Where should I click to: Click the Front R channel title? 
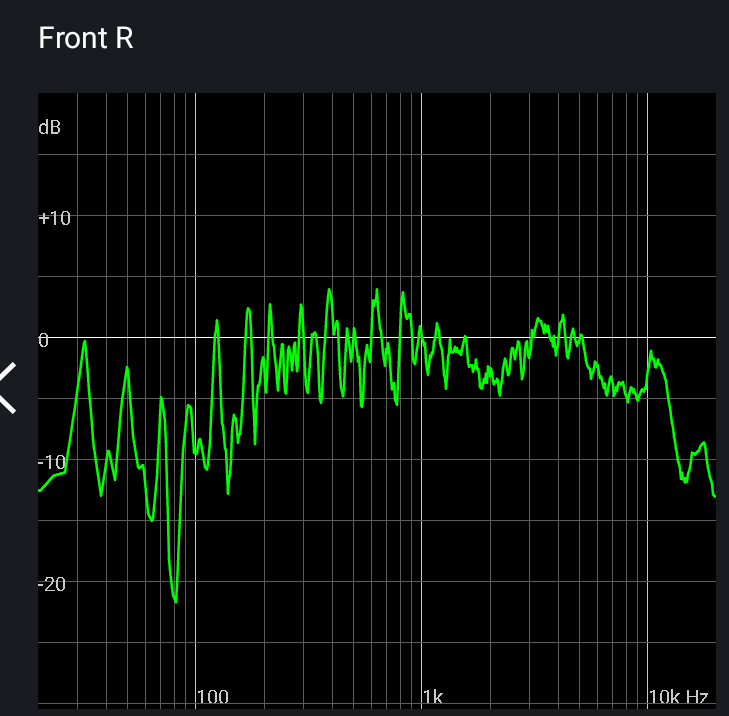(x=86, y=38)
